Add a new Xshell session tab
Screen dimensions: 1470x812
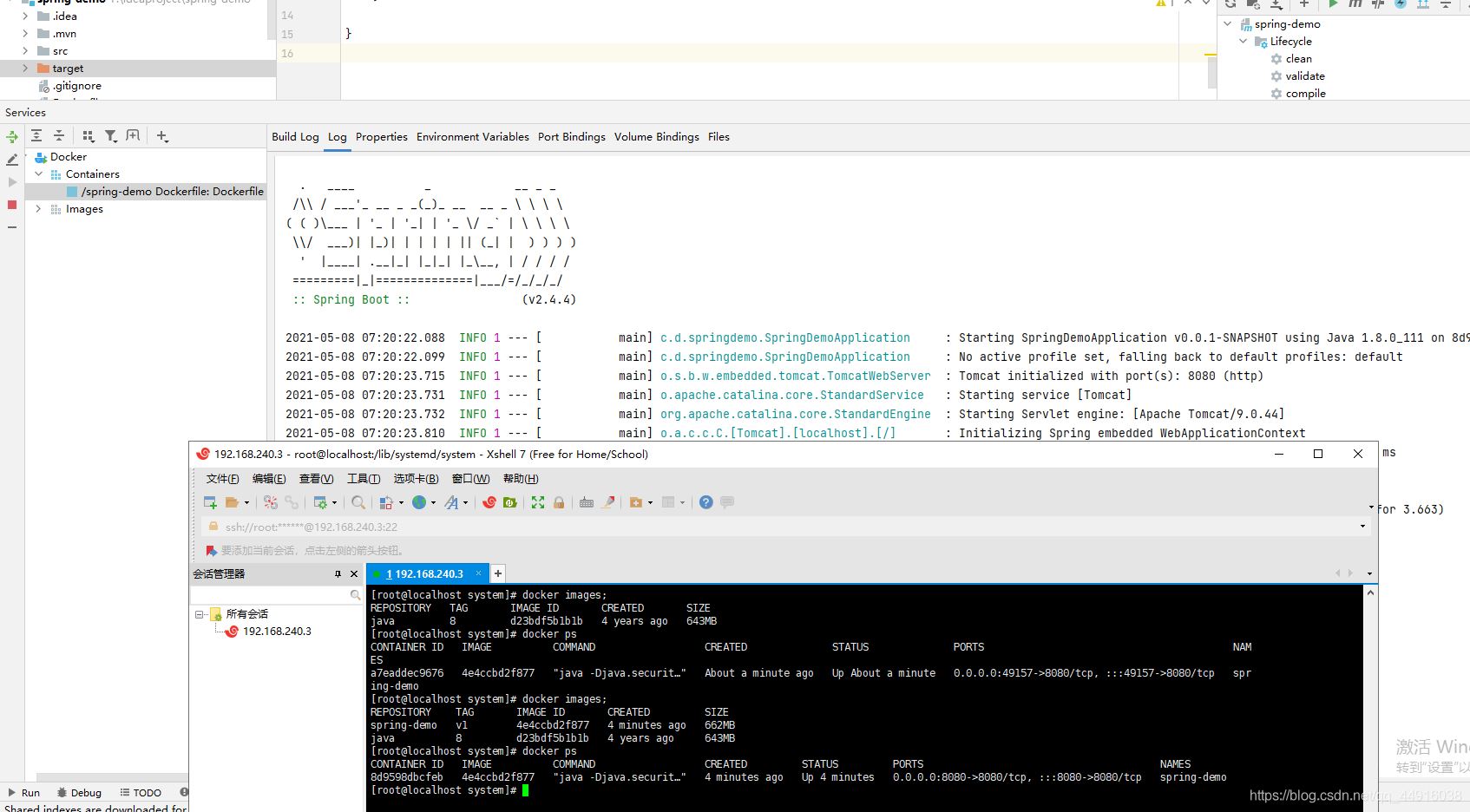(x=498, y=573)
